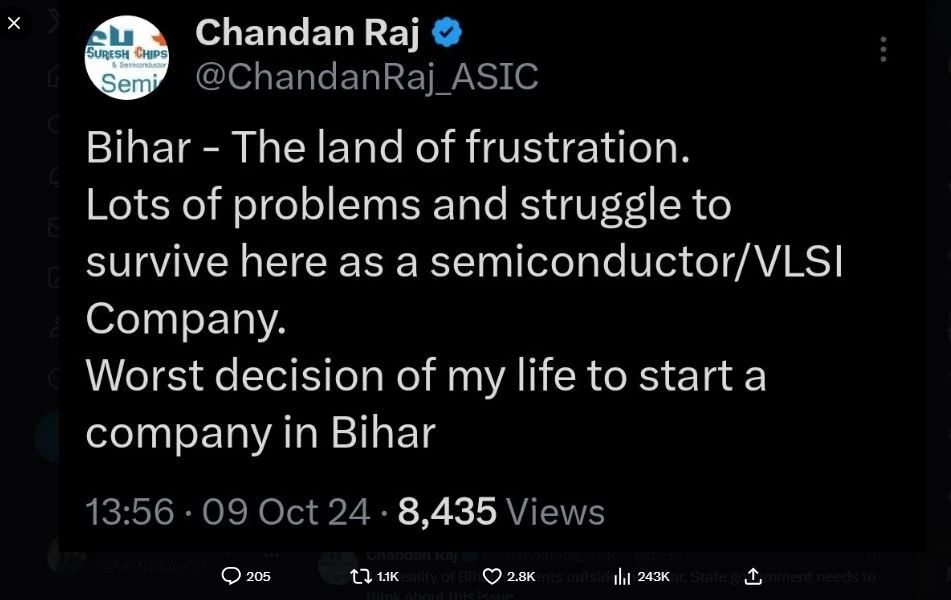Click the reply speech bubble icon
This screenshot has width=951, height=600.
point(231,576)
